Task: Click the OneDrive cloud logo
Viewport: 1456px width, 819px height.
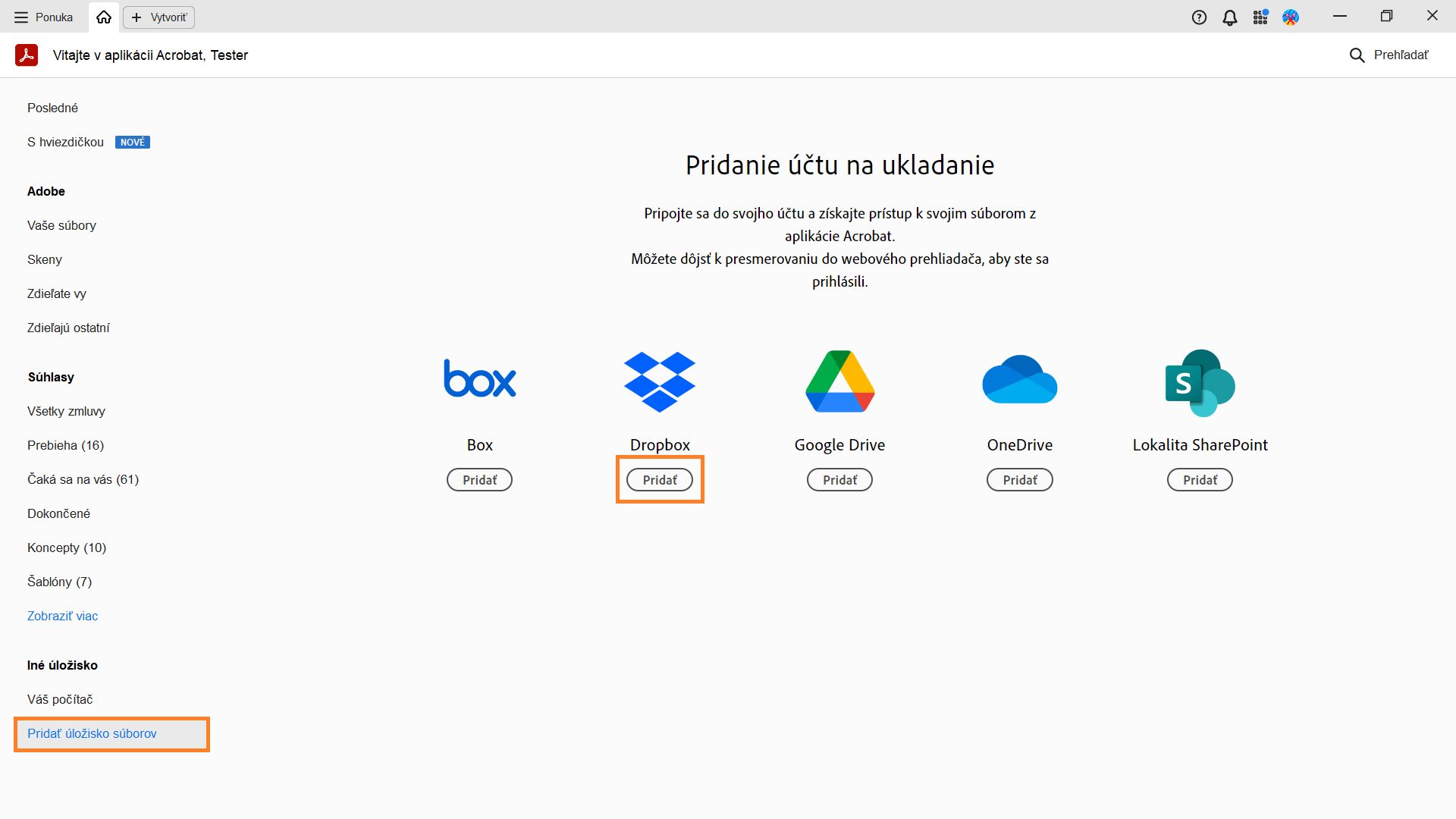Action: pyautogui.click(x=1019, y=379)
